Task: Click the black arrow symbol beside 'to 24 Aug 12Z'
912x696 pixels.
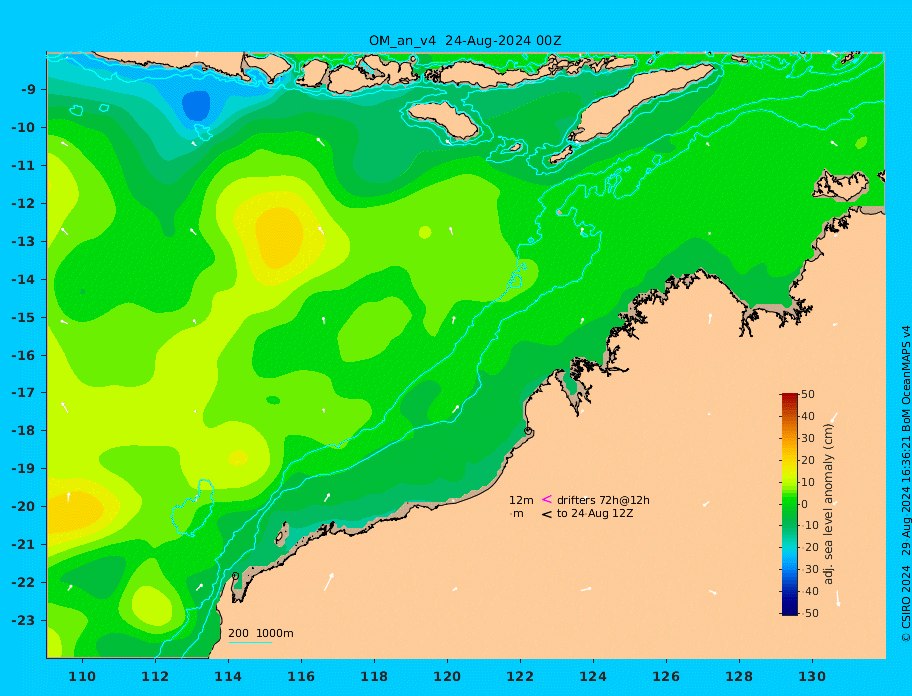Action: [547, 514]
